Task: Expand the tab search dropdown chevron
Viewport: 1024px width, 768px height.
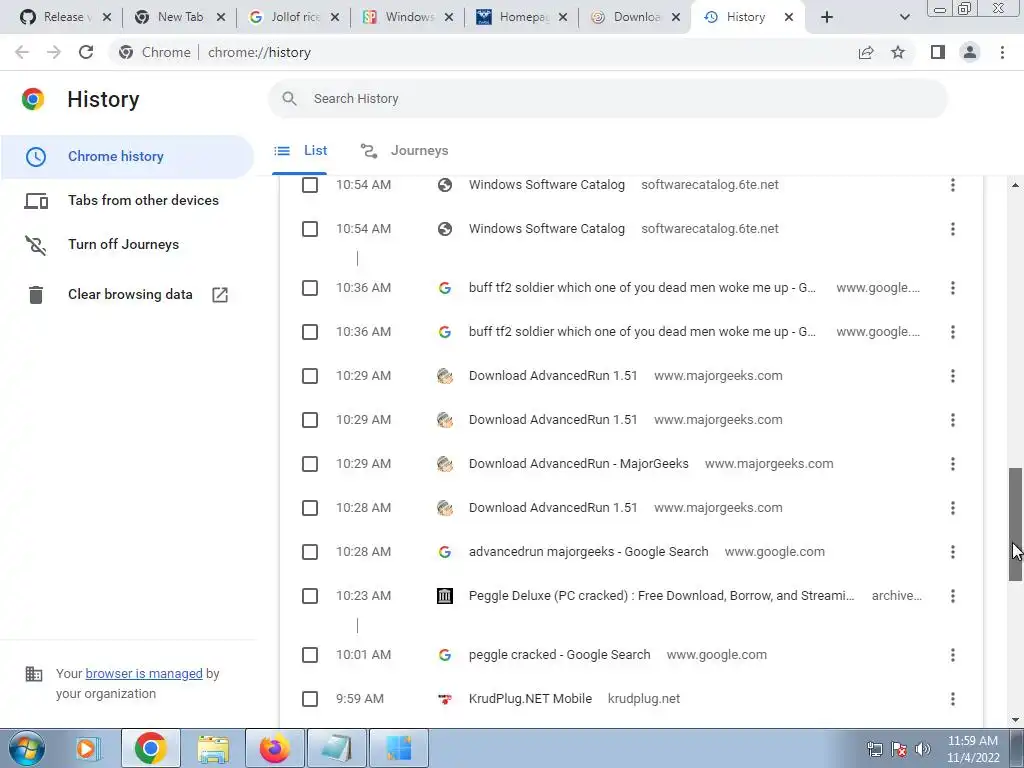Action: (x=904, y=17)
